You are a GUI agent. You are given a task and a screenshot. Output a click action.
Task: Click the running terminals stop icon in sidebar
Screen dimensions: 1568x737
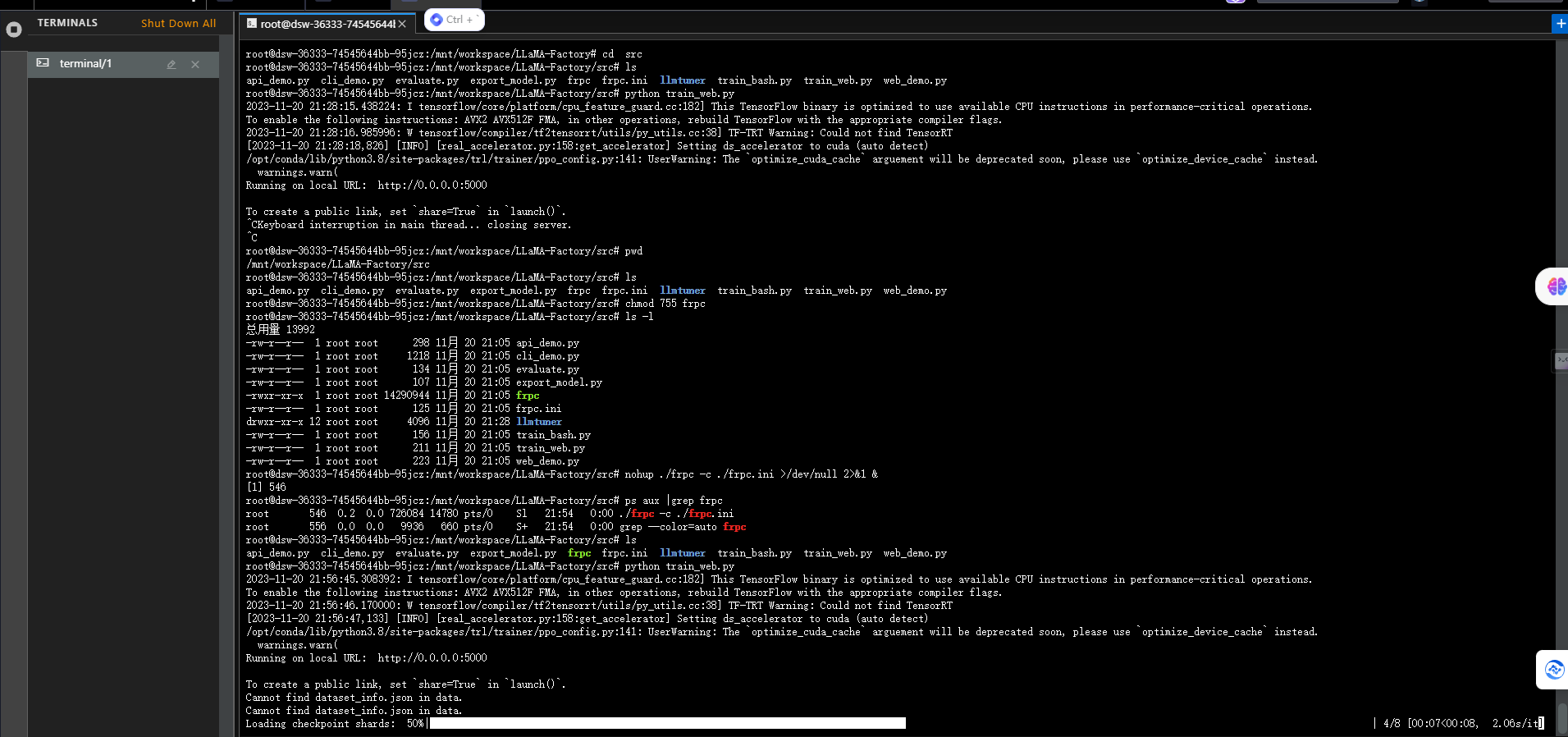click(13, 30)
